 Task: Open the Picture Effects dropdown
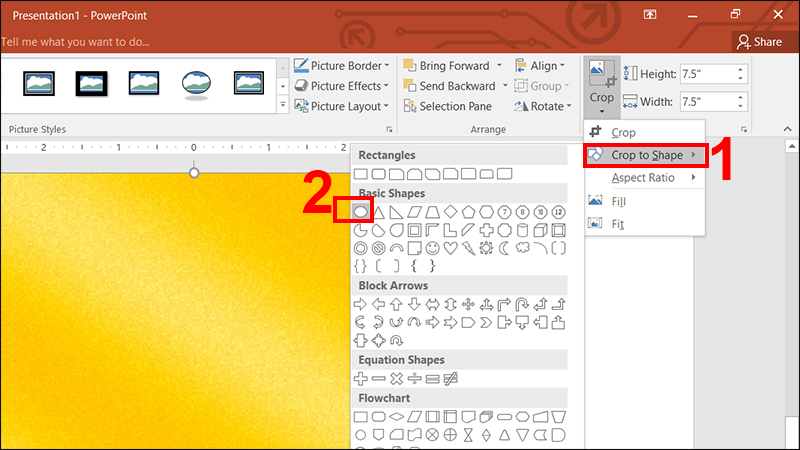[388, 86]
